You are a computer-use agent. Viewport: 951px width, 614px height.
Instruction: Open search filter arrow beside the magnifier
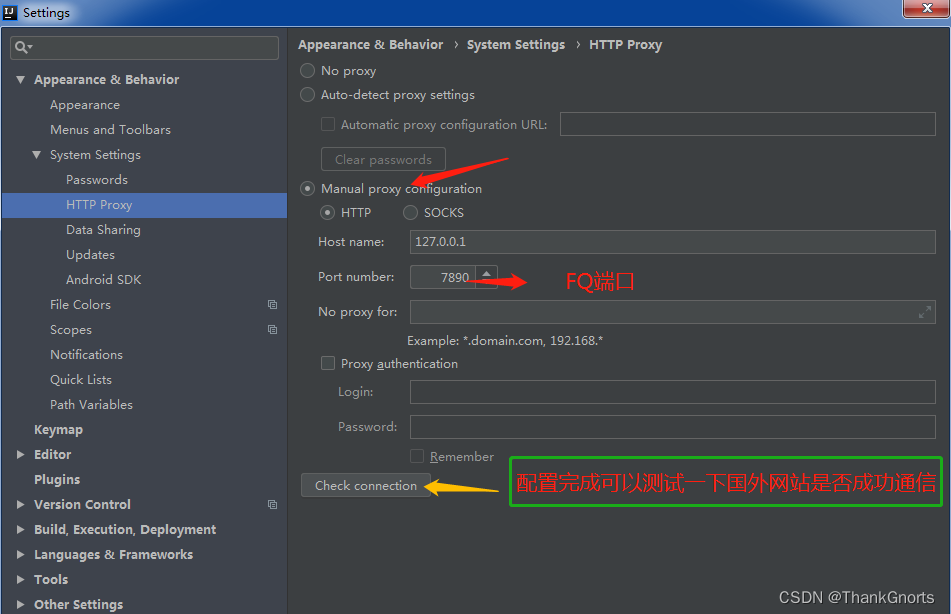[x=31, y=47]
